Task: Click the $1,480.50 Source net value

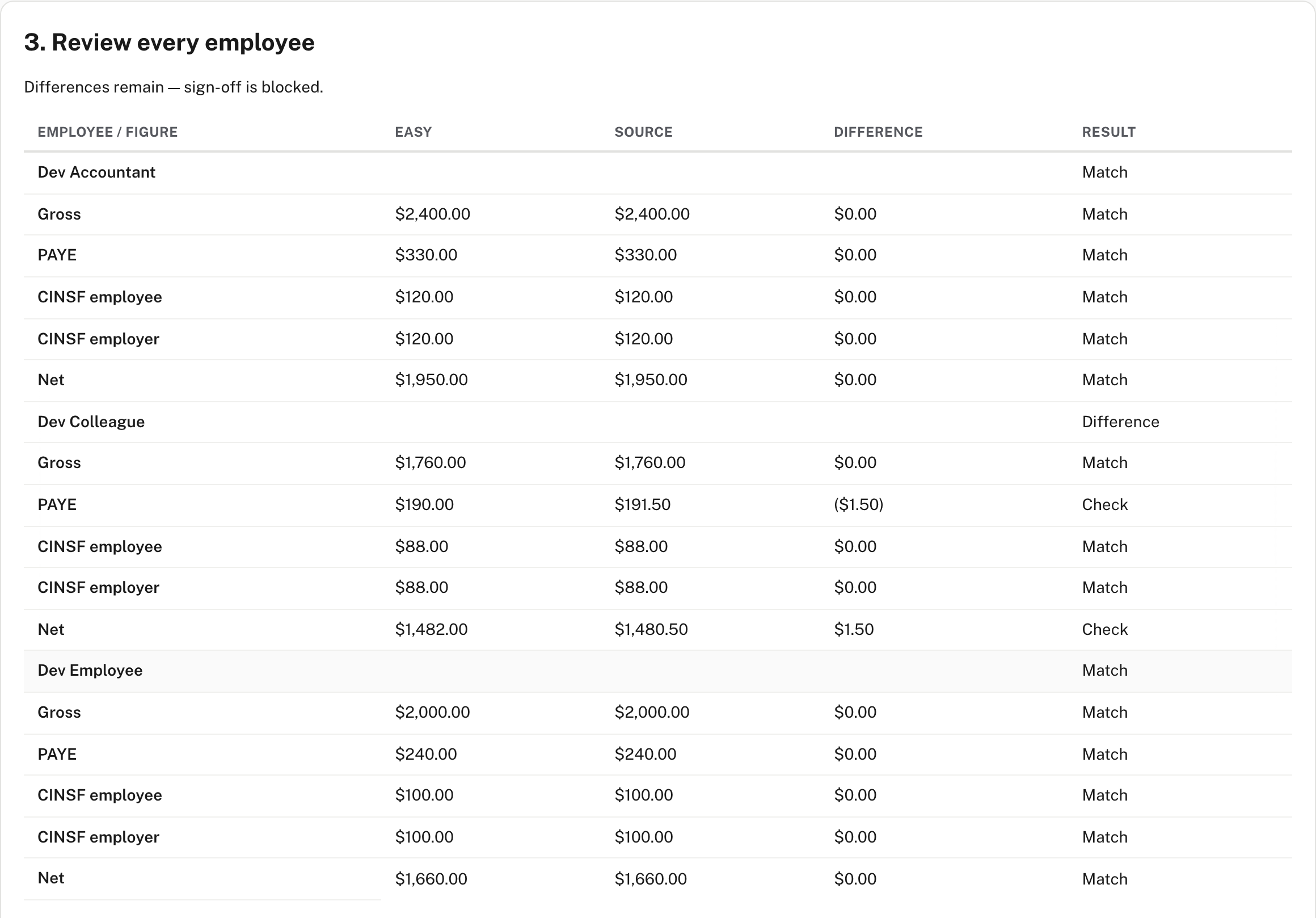Action: [651, 630]
